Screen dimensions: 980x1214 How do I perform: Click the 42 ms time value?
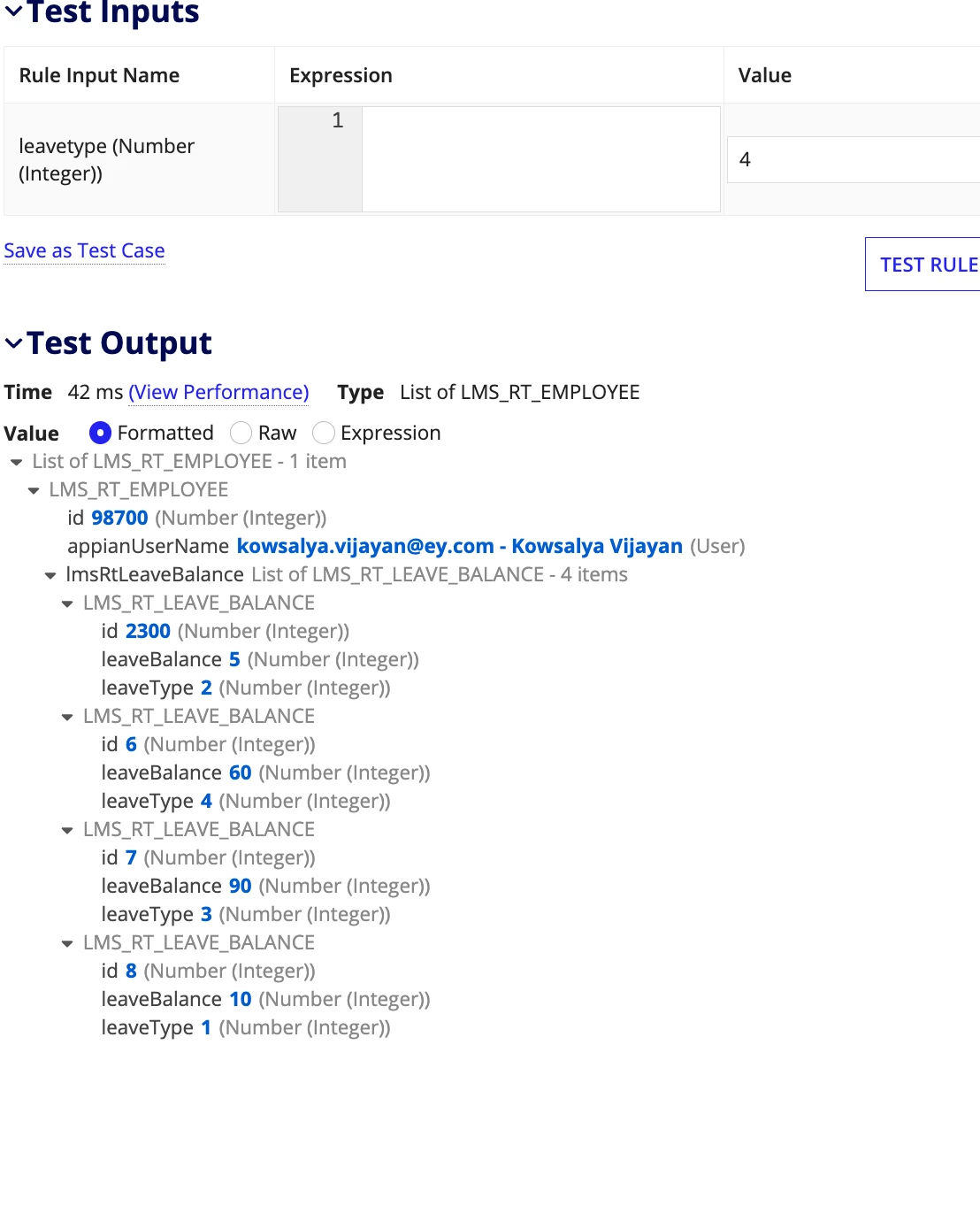[x=96, y=392]
